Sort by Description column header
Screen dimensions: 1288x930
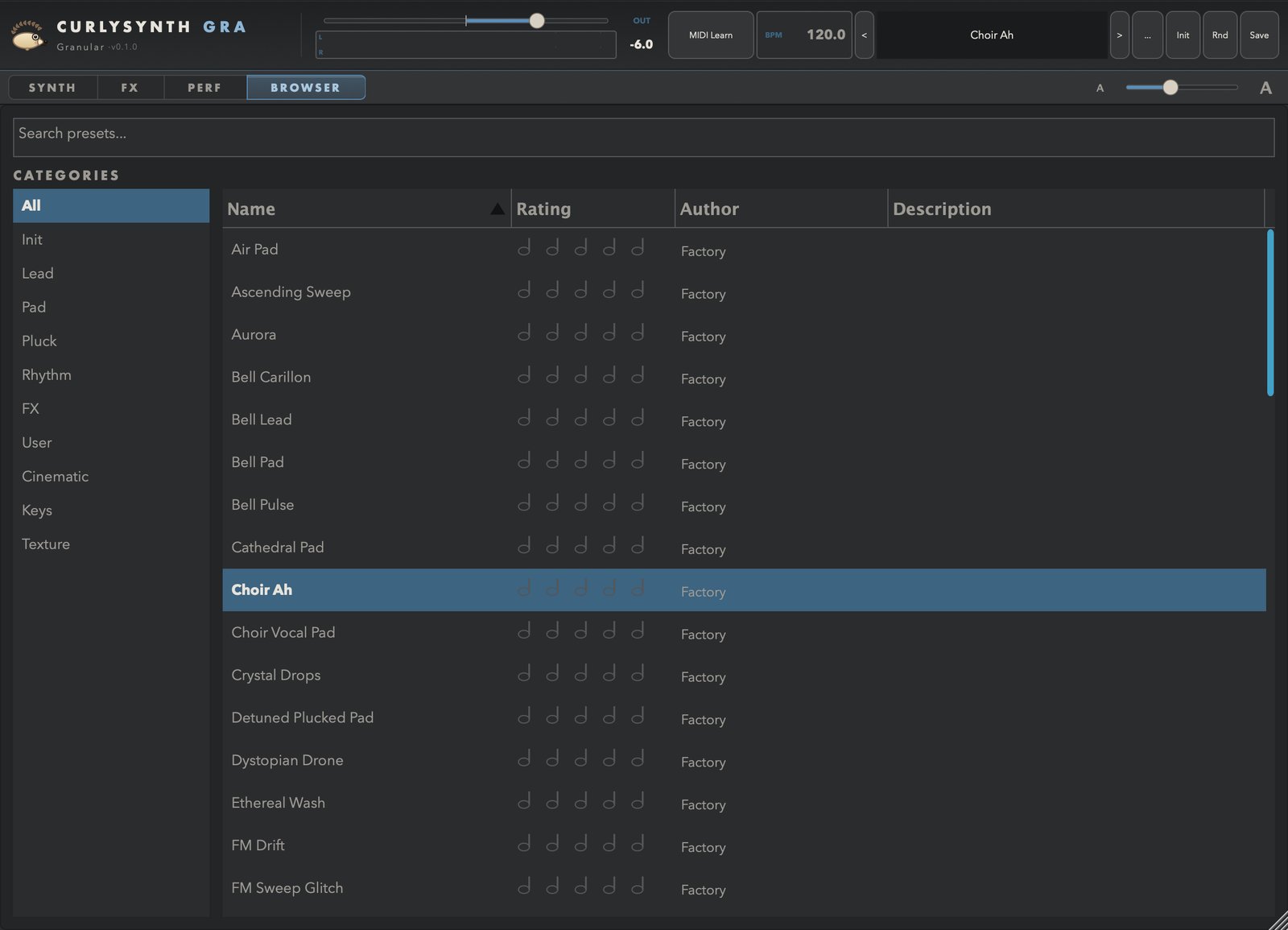[1076, 209]
